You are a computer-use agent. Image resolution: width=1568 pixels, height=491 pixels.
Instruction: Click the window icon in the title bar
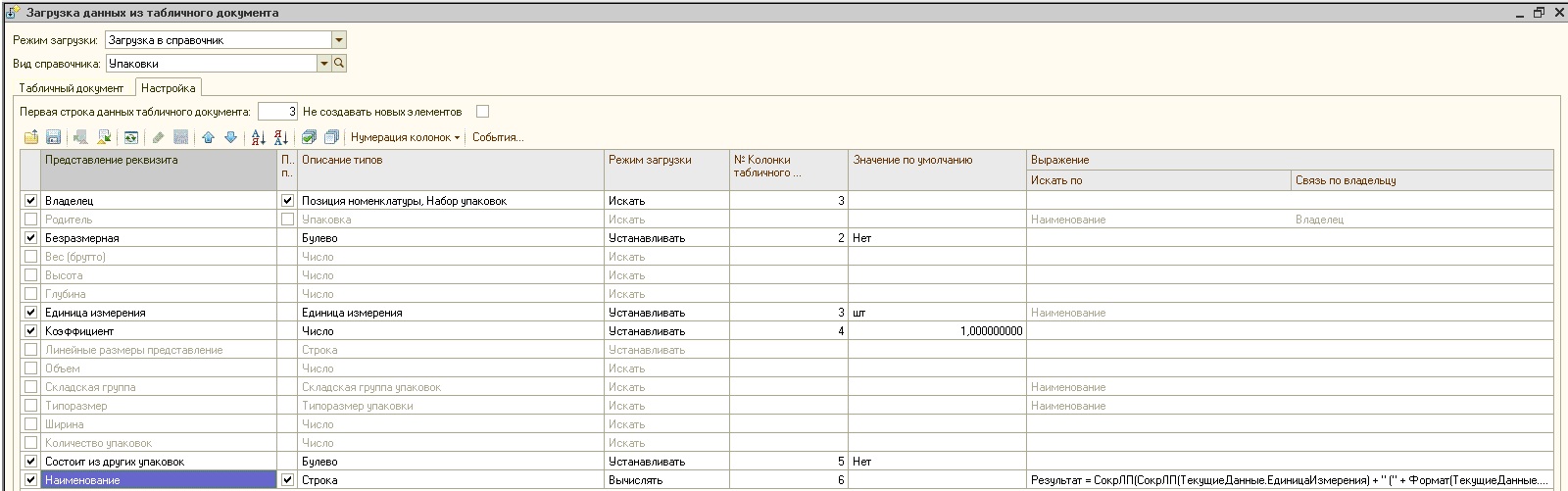pyautogui.click(x=12, y=12)
